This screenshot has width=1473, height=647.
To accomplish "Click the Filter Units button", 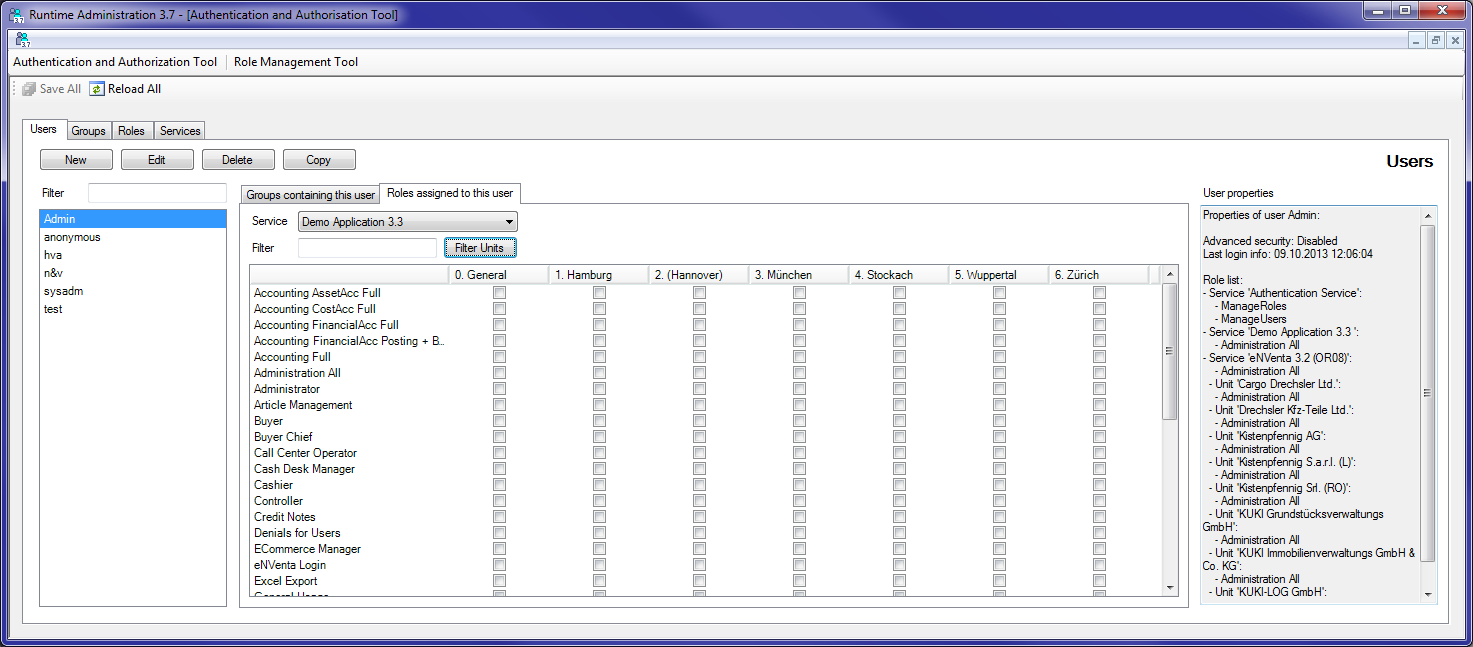I will pyautogui.click(x=480, y=247).
